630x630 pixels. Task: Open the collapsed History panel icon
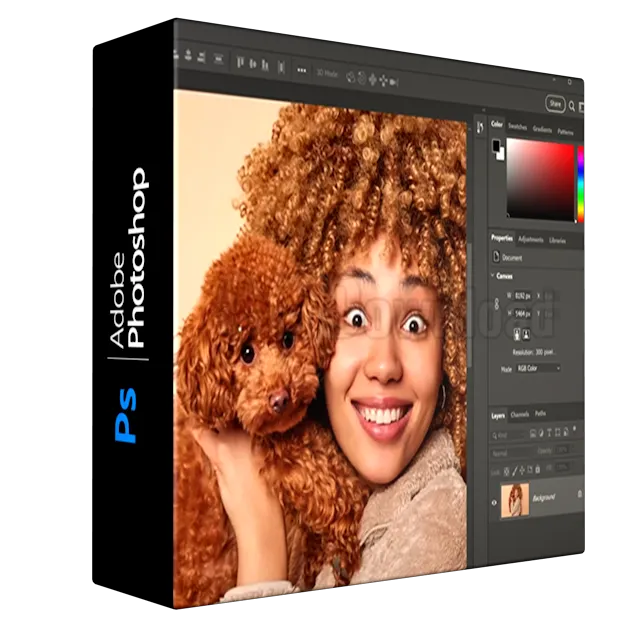(x=480, y=128)
